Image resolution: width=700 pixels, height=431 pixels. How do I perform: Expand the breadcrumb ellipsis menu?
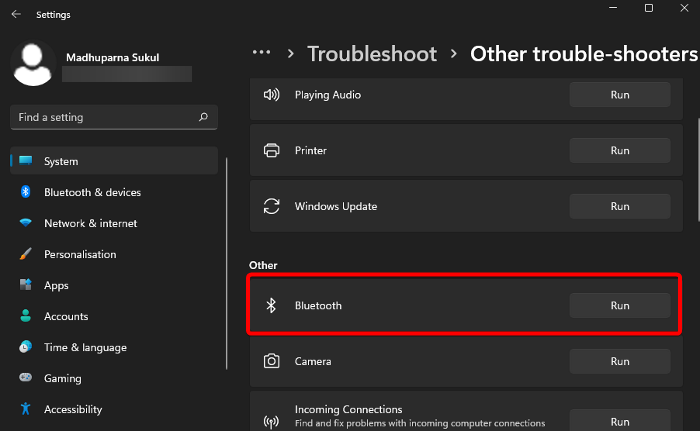262,53
